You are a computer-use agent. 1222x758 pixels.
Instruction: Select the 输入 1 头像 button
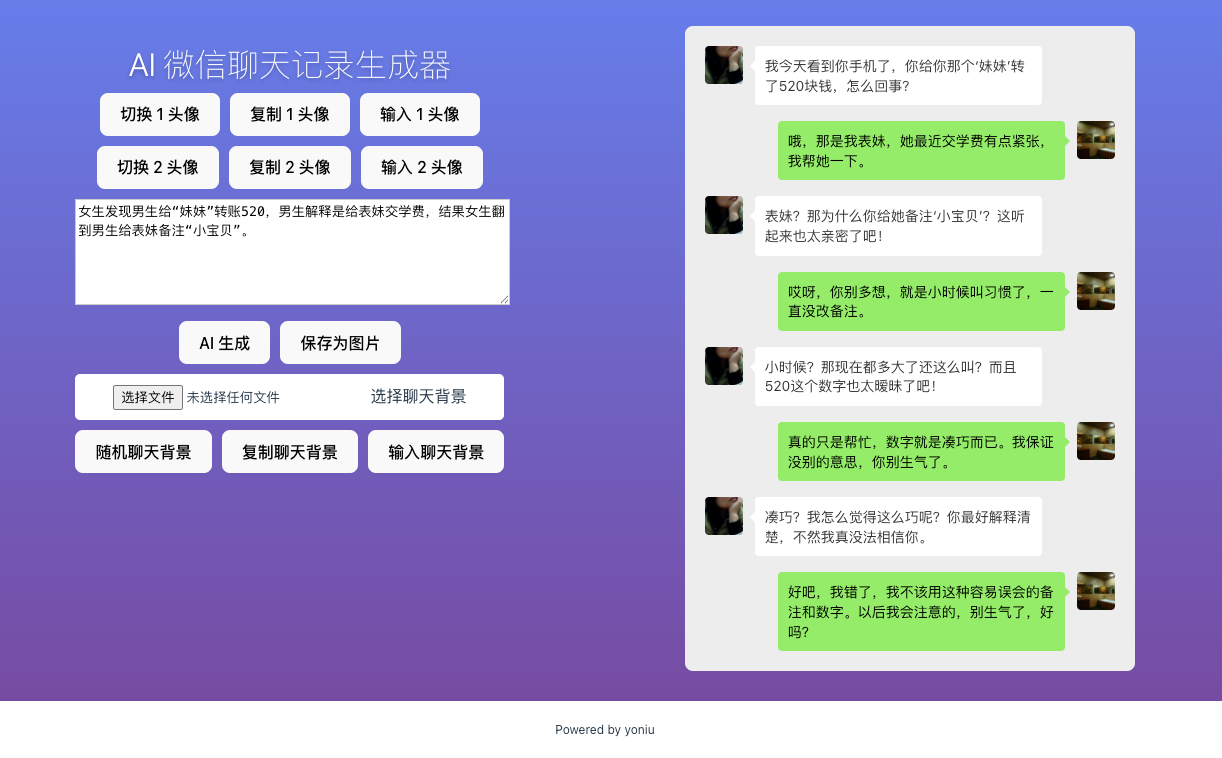[x=420, y=115]
